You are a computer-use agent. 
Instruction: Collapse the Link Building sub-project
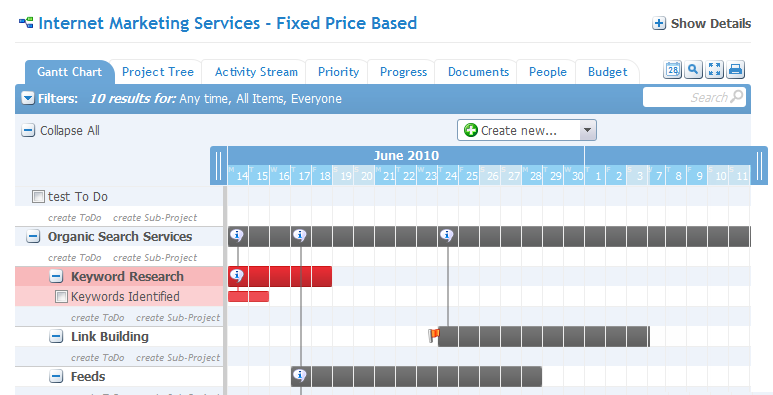(56, 336)
